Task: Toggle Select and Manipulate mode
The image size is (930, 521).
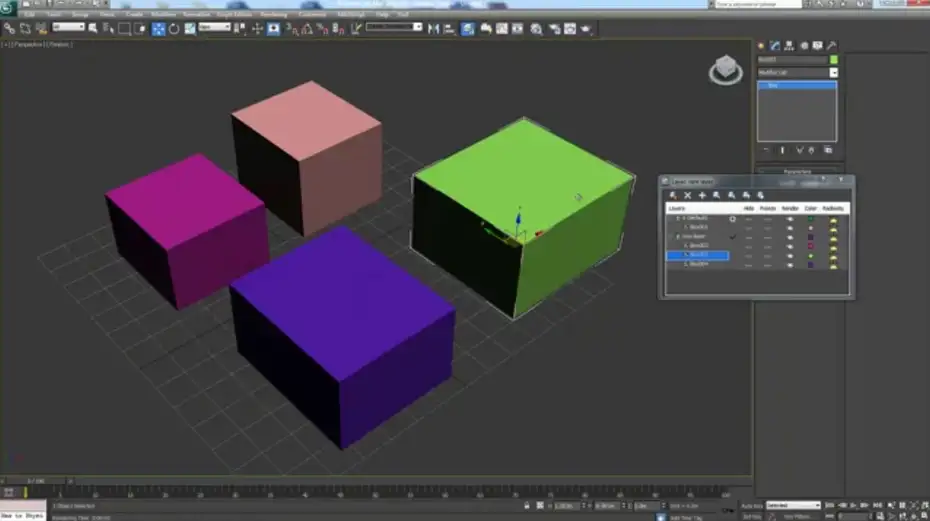Action: (257, 28)
